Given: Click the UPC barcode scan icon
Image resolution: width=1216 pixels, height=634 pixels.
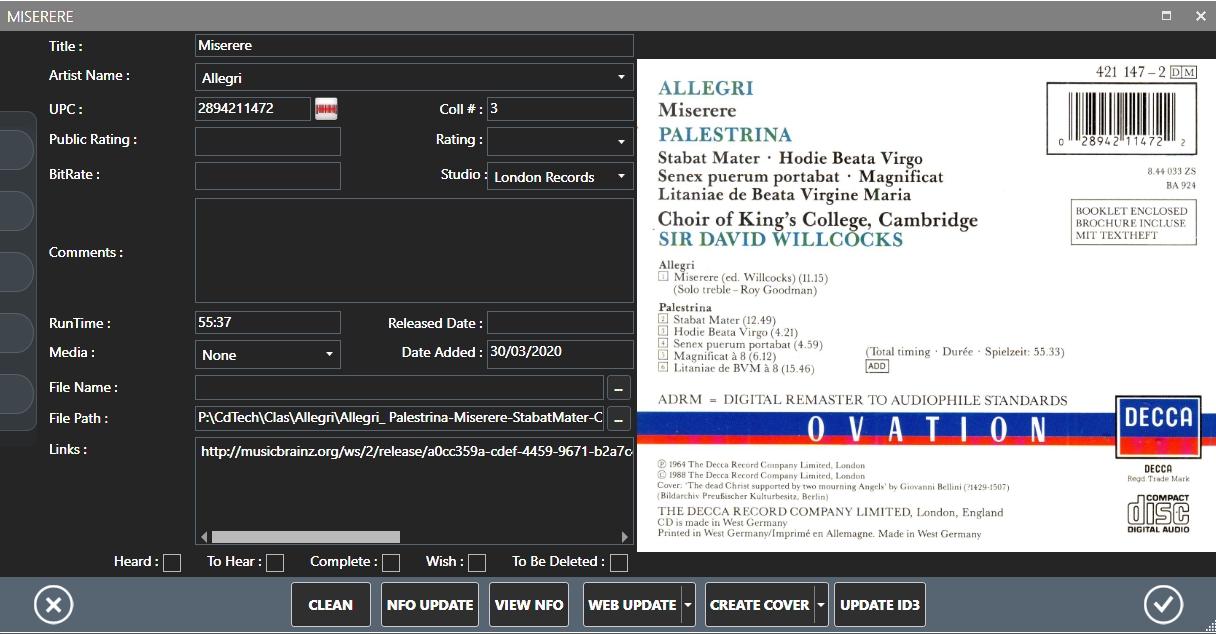Looking at the screenshot, I should pos(326,109).
